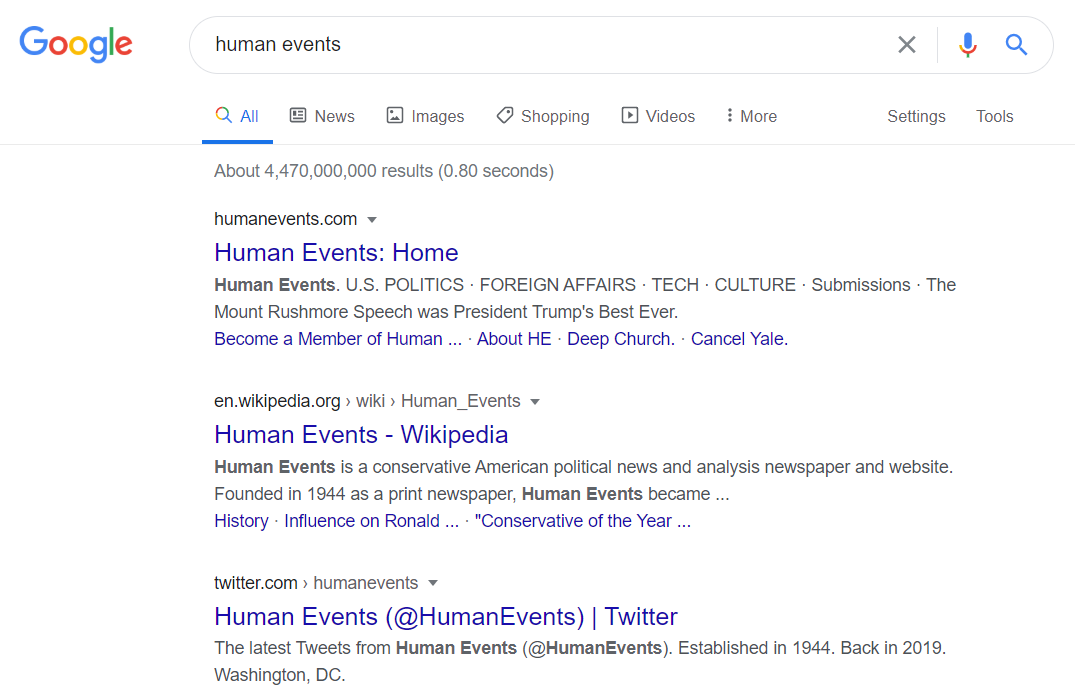Open Influence on Ronald section link

click(372, 521)
